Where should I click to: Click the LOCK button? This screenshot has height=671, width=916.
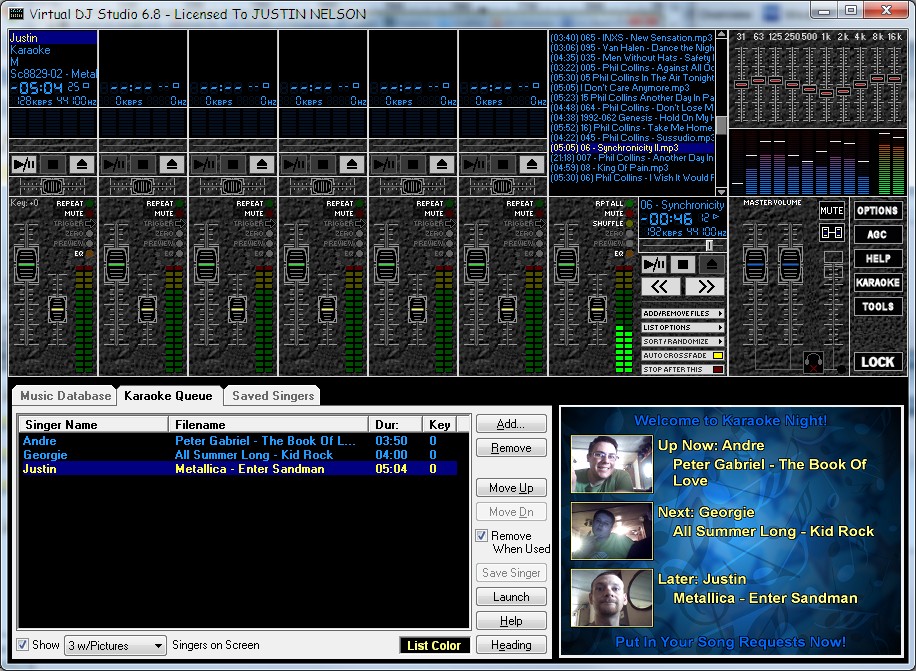pyautogui.click(x=877, y=361)
